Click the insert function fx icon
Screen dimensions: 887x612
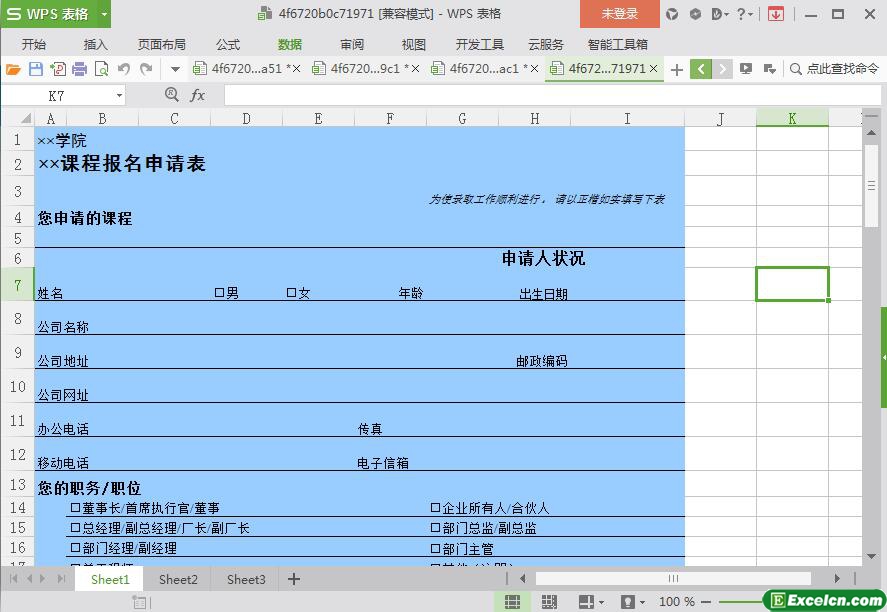197,95
